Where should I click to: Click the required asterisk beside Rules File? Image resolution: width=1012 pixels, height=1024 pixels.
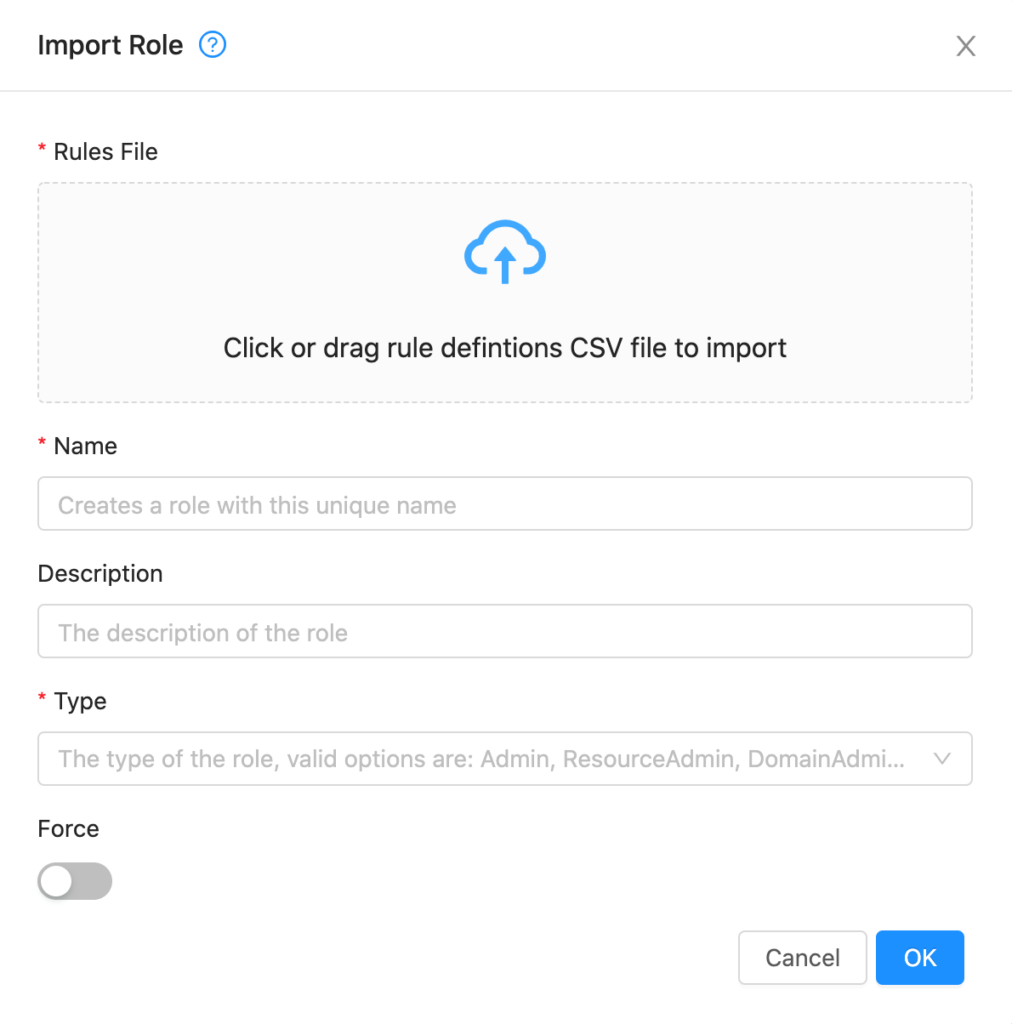pos(41,151)
